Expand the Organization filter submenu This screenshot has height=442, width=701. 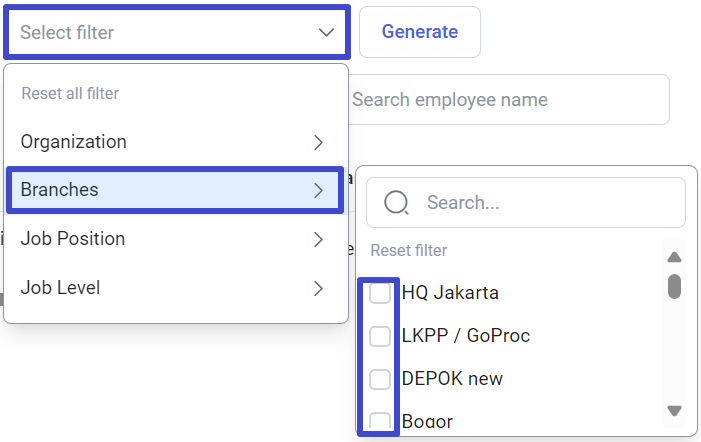(175, 142)
